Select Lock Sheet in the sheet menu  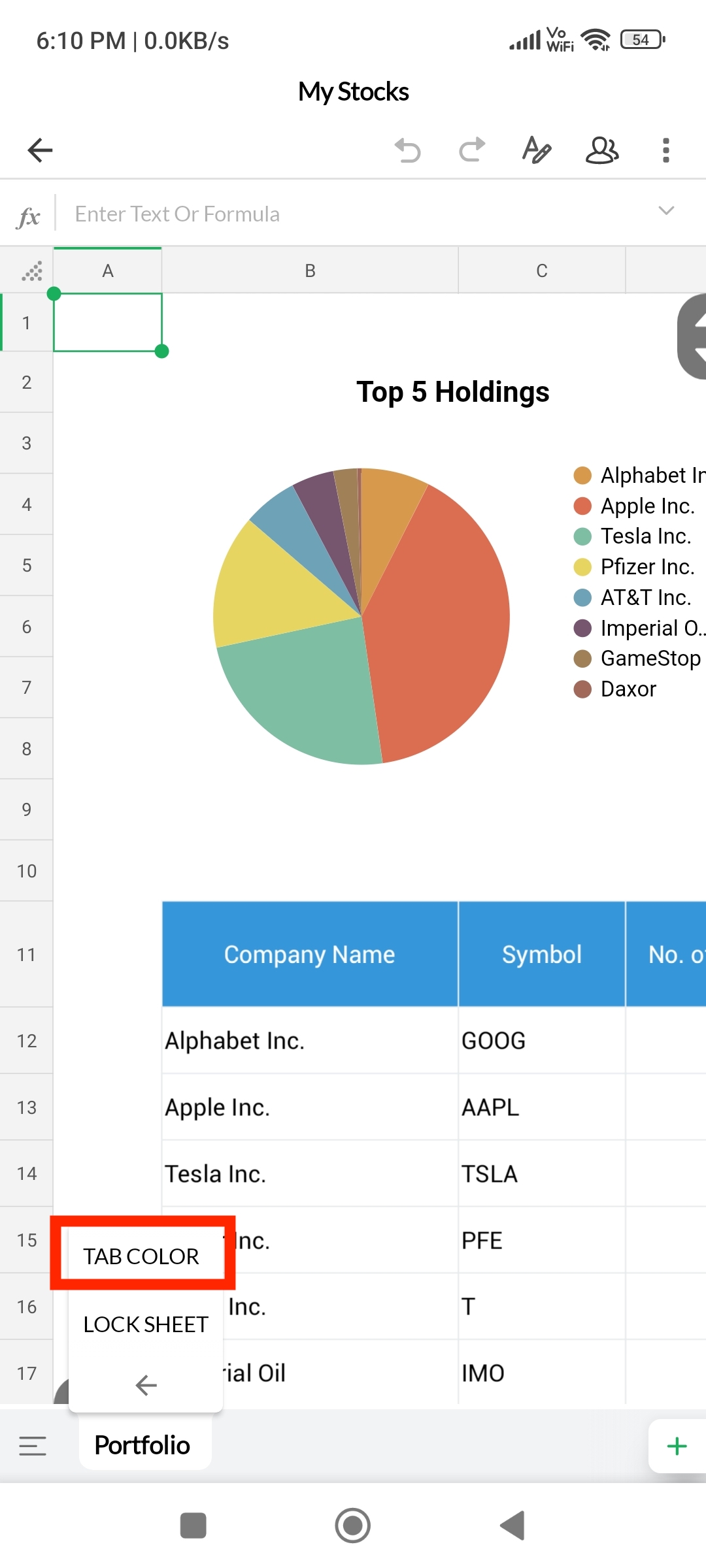pos(146,1324)
